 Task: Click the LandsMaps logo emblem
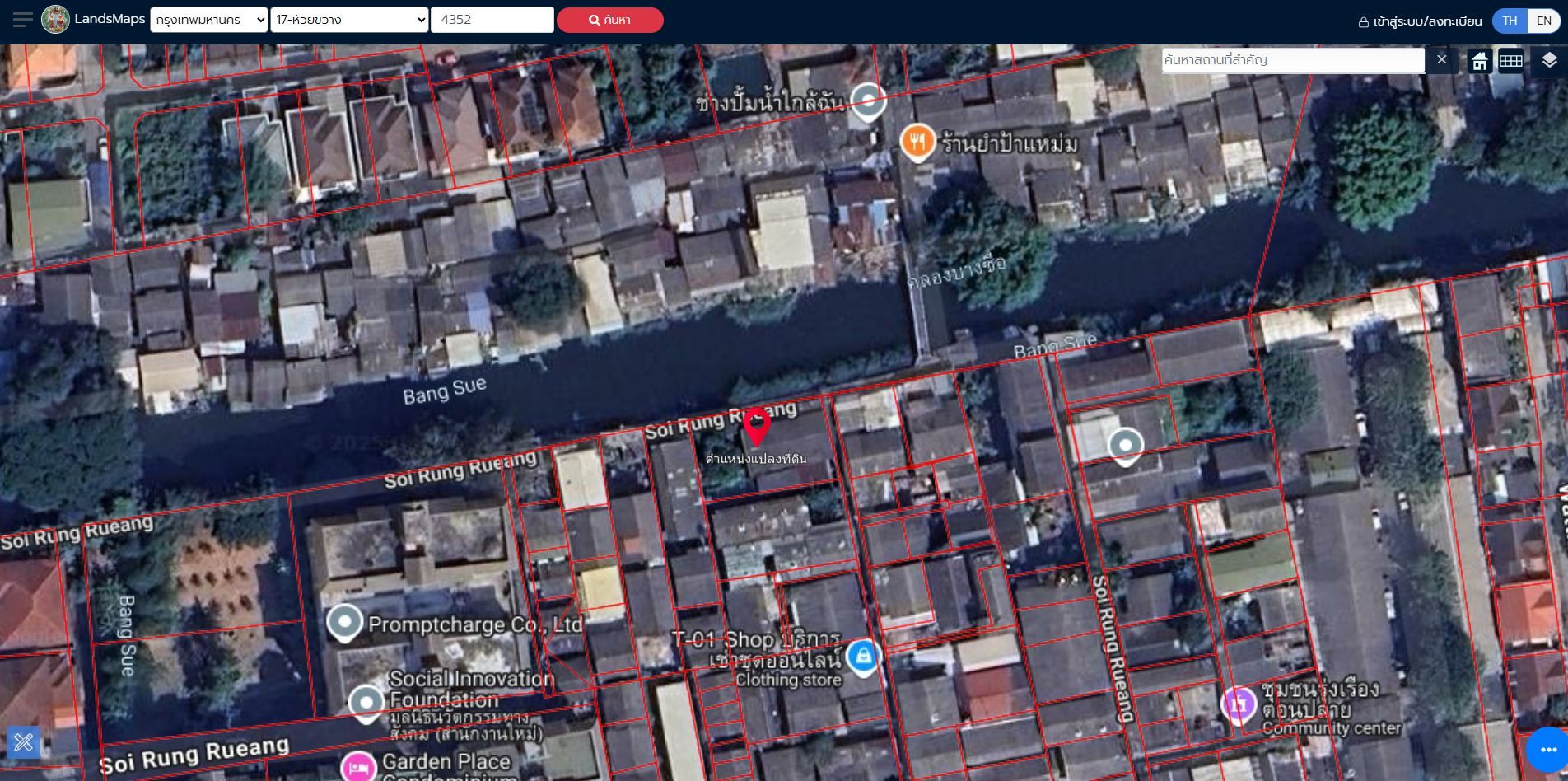(55, 19)
